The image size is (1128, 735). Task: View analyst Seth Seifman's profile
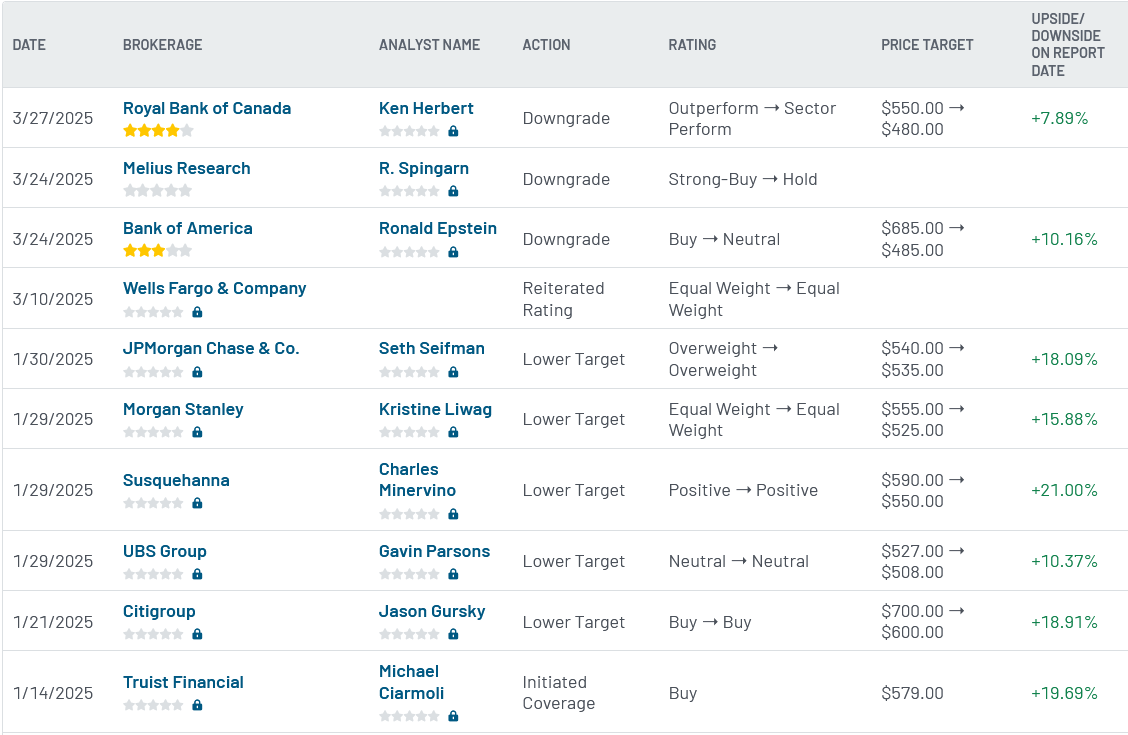432,348
